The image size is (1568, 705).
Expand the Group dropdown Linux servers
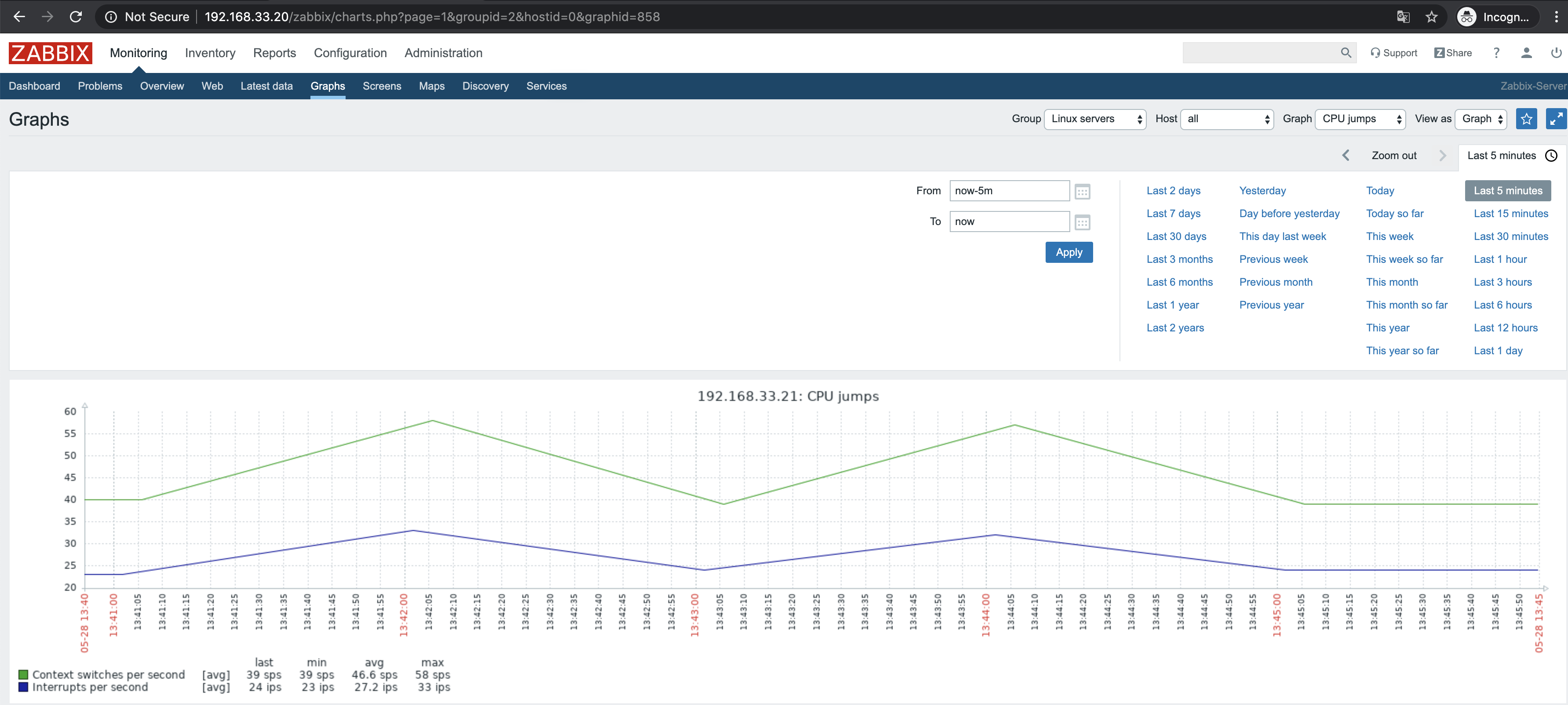pyautogui.click(x=1094, y=119)
